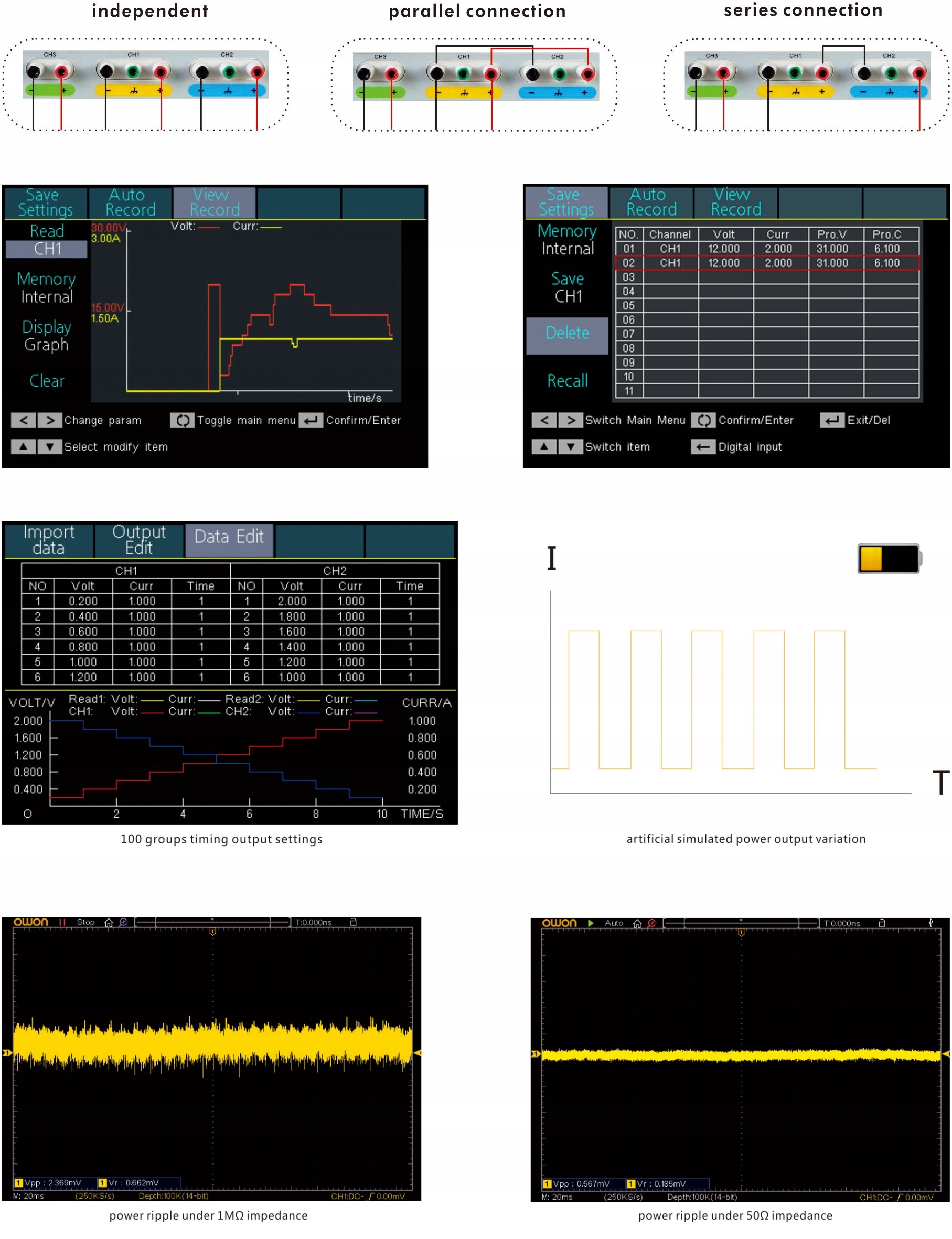This screenshot has height=1239, width=952.
Task: Click the red Volt legend line on graph screen
Action: pyautogui.click(x=210, y=227)
